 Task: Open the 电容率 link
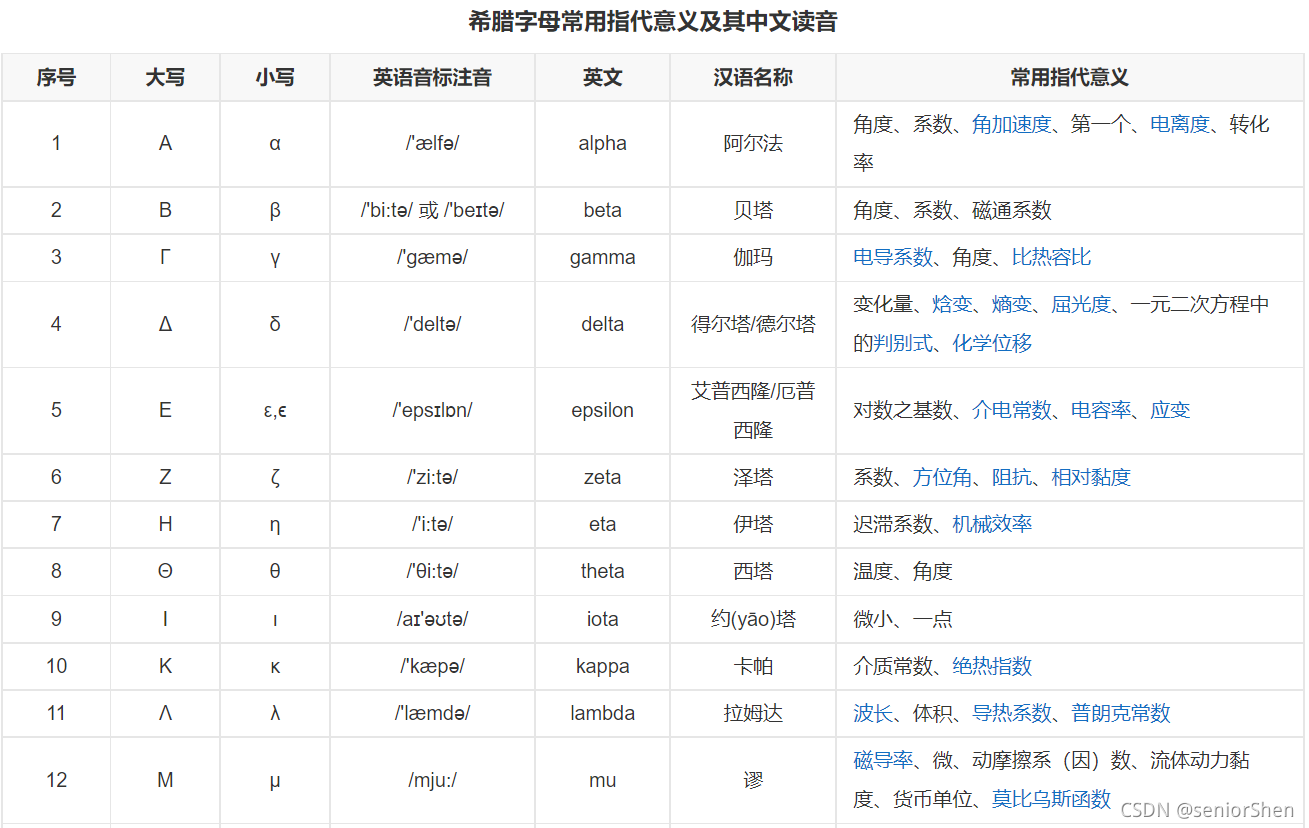(x=1101, y=410)
